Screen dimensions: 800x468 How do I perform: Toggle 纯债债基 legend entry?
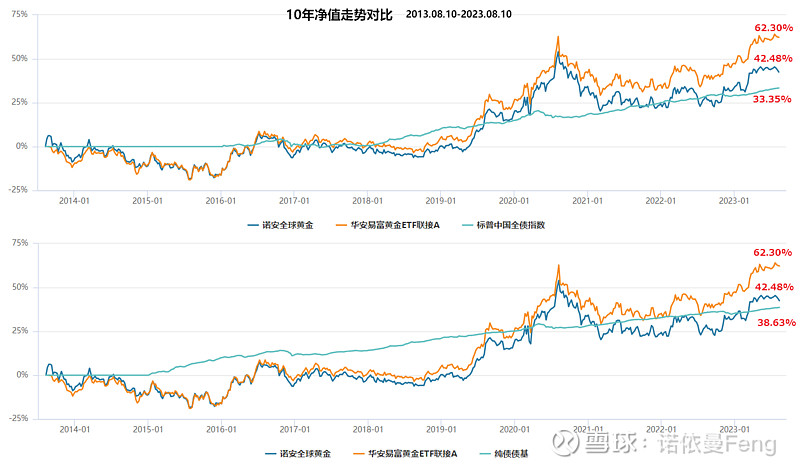tap(504, 453)
